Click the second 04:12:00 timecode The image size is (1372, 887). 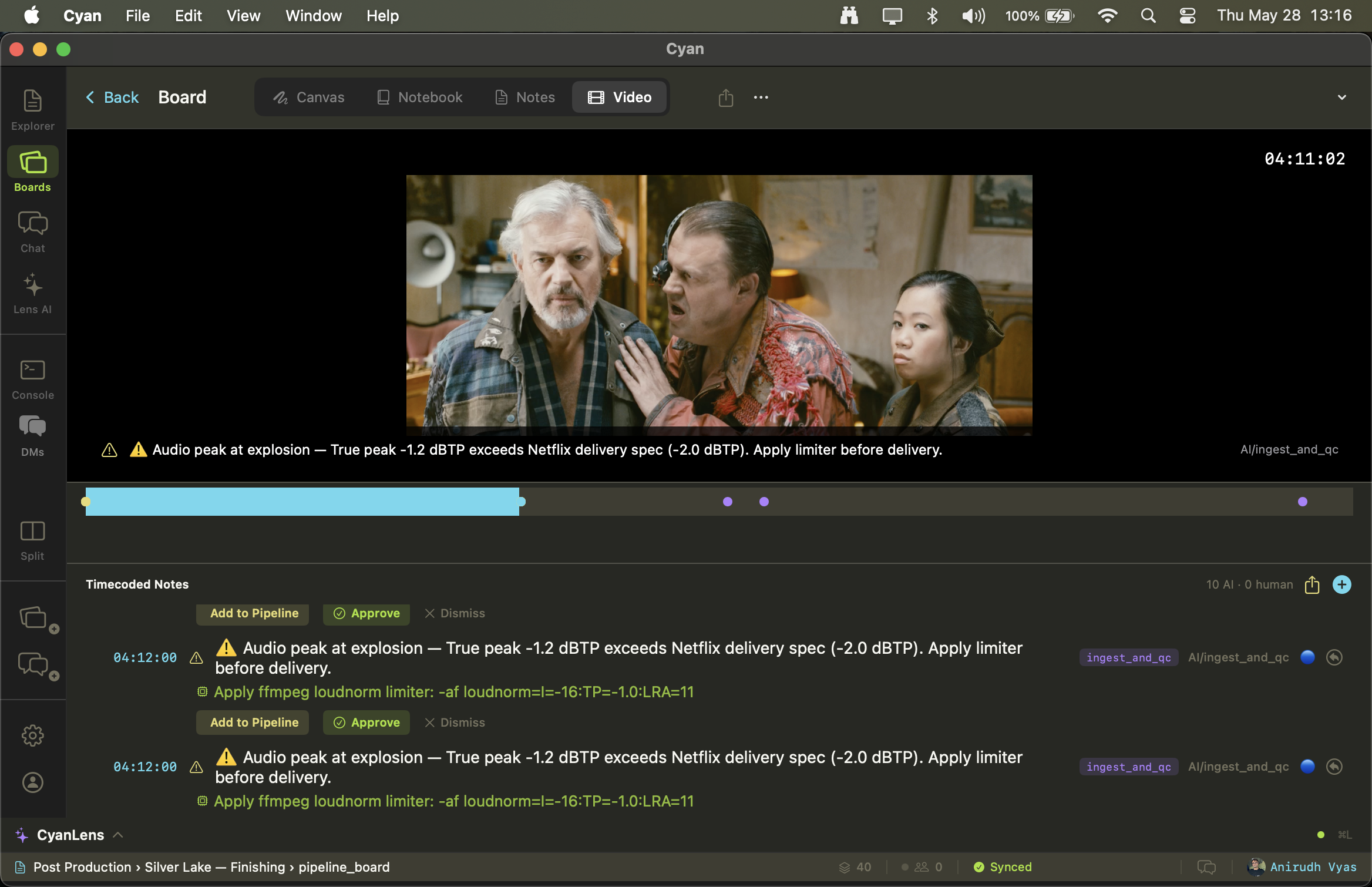145,767
